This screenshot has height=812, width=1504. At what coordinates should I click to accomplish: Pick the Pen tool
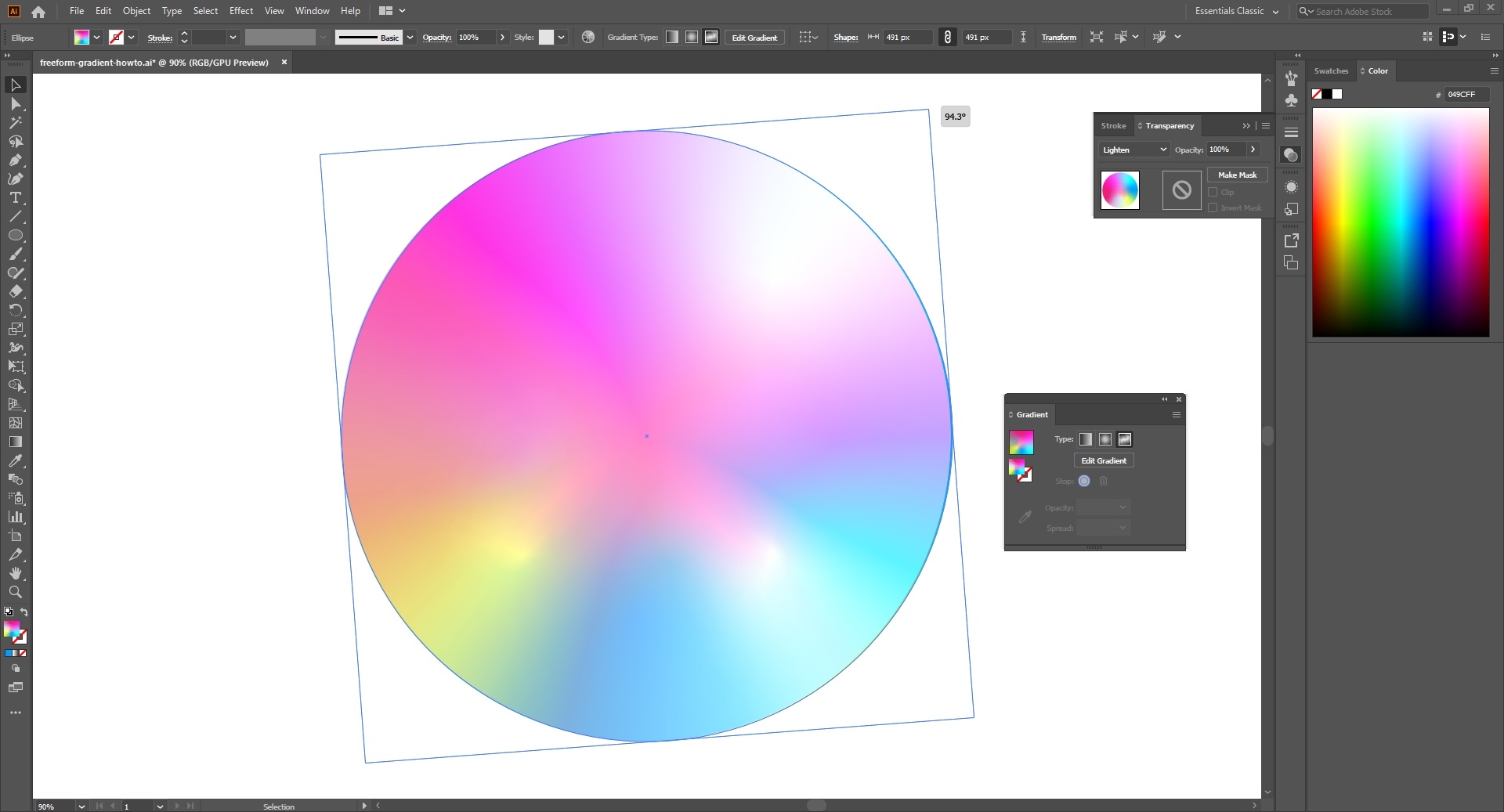[15, 161]
